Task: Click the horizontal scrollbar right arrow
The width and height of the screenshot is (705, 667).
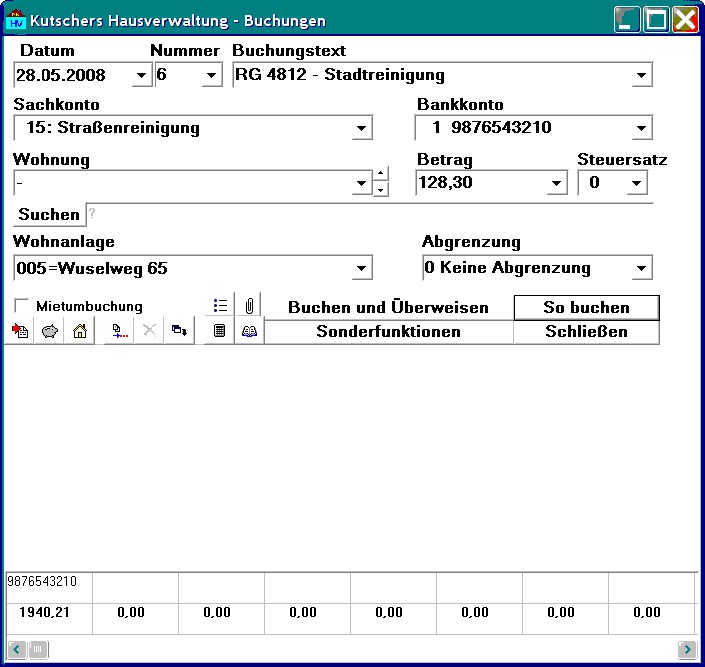Action: (687, 649)
